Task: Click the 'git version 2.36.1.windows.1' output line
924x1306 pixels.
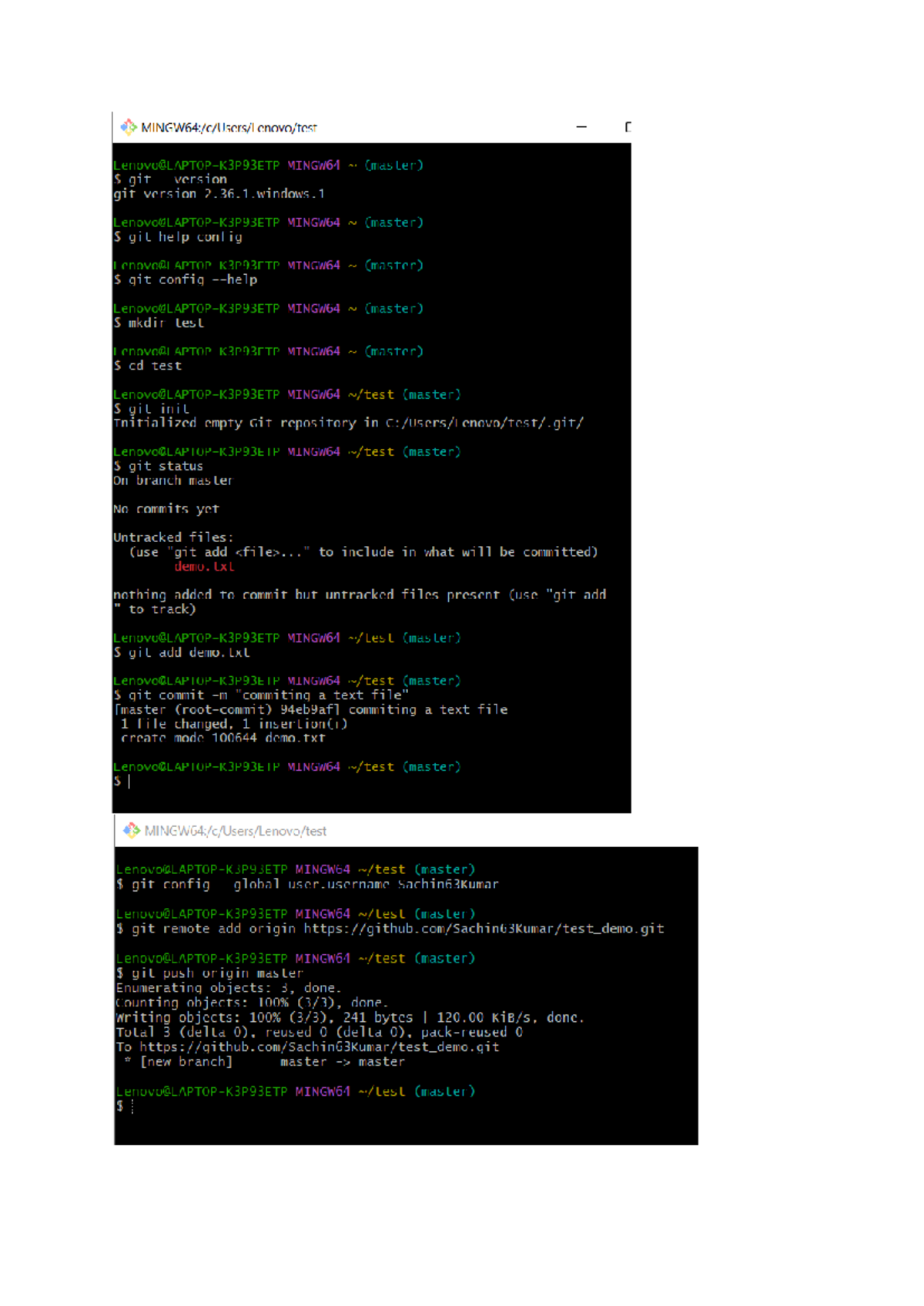Action: click(x=219, y=194)
